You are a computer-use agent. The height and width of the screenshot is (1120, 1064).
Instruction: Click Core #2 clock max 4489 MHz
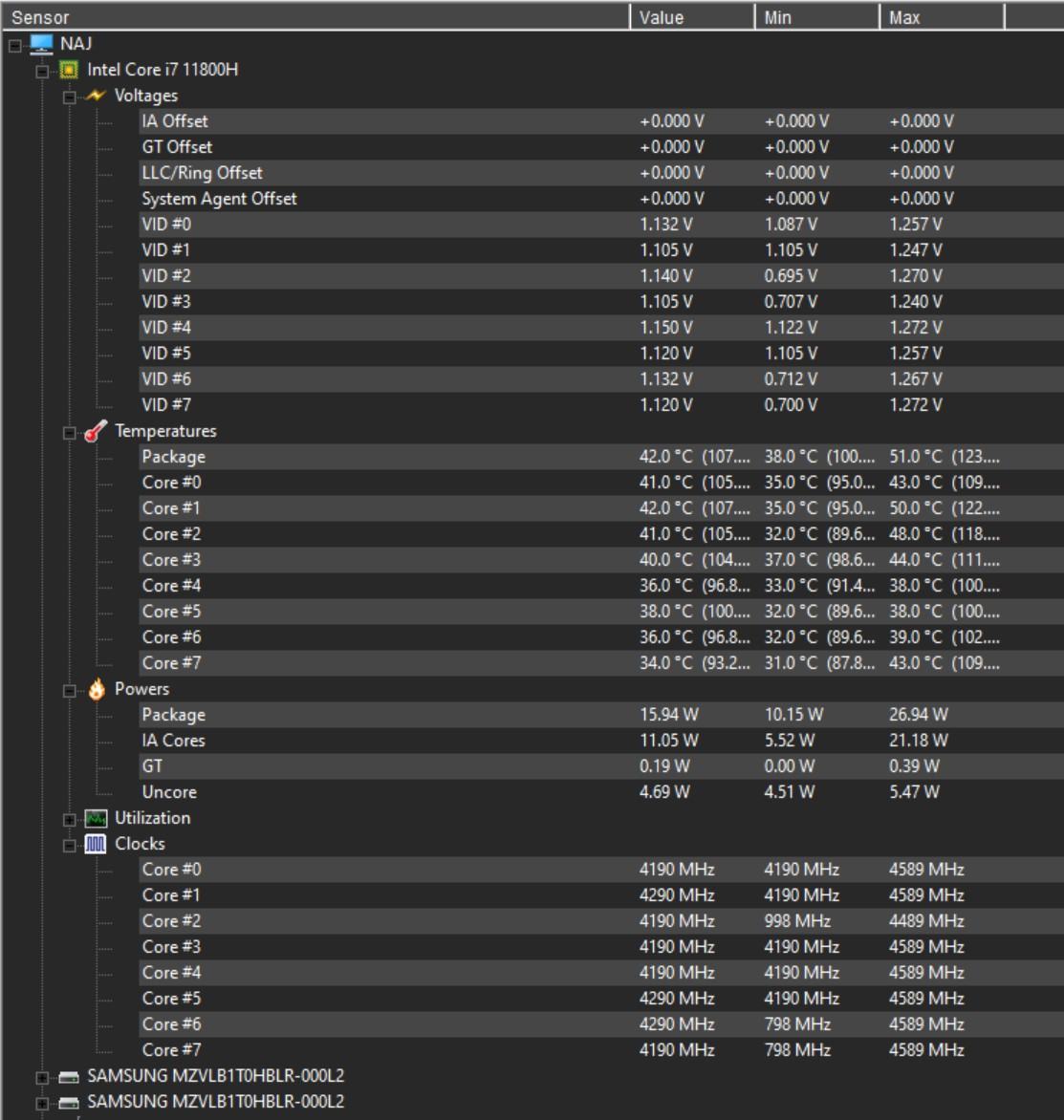click(926, 921)
